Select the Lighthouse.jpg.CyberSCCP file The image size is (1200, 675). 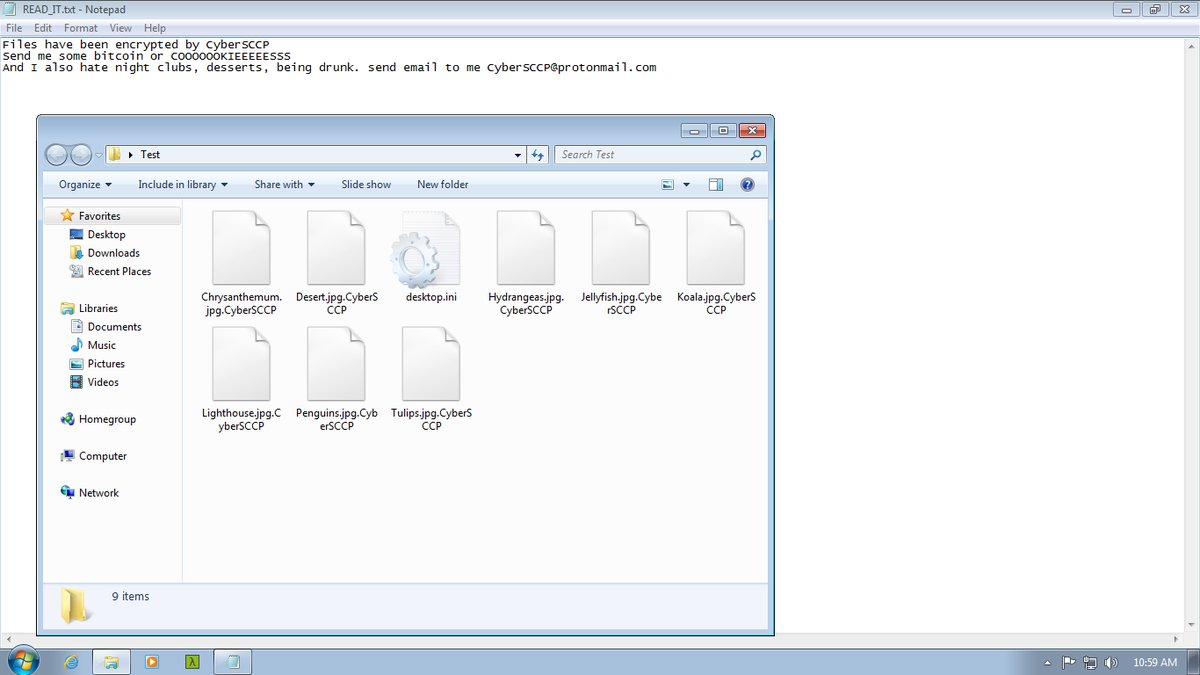[241, 380]
